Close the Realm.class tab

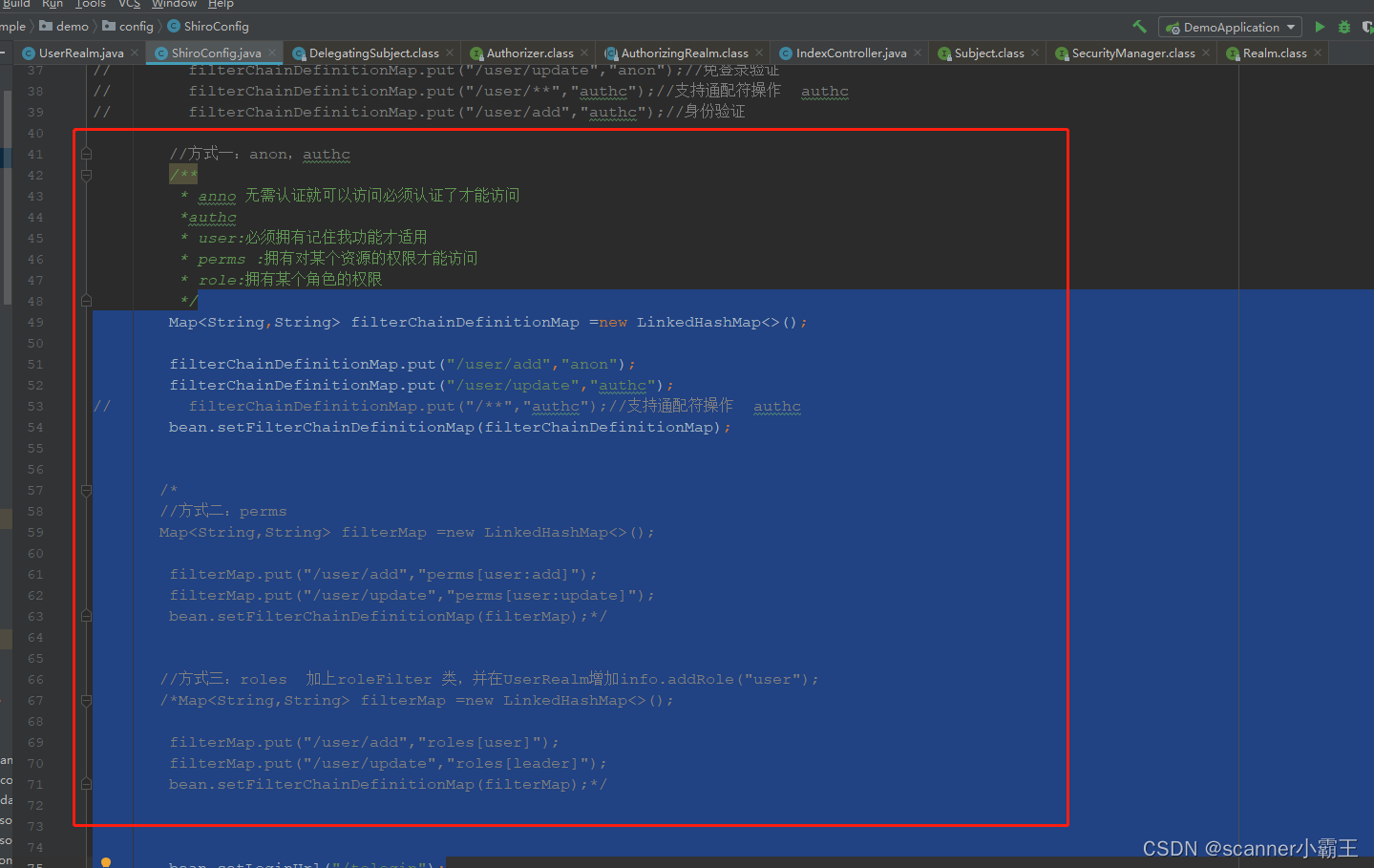pyautogui.click(x=1318, y=53)
